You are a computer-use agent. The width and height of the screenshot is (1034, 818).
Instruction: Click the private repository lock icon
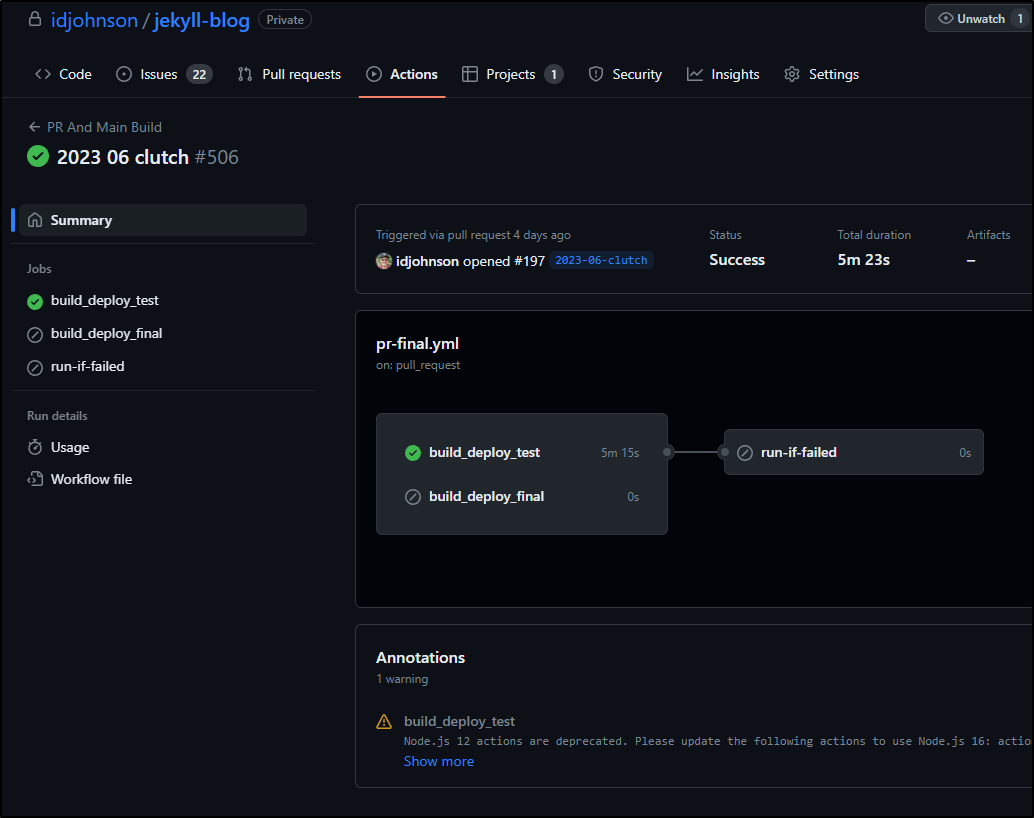point(35,19)
